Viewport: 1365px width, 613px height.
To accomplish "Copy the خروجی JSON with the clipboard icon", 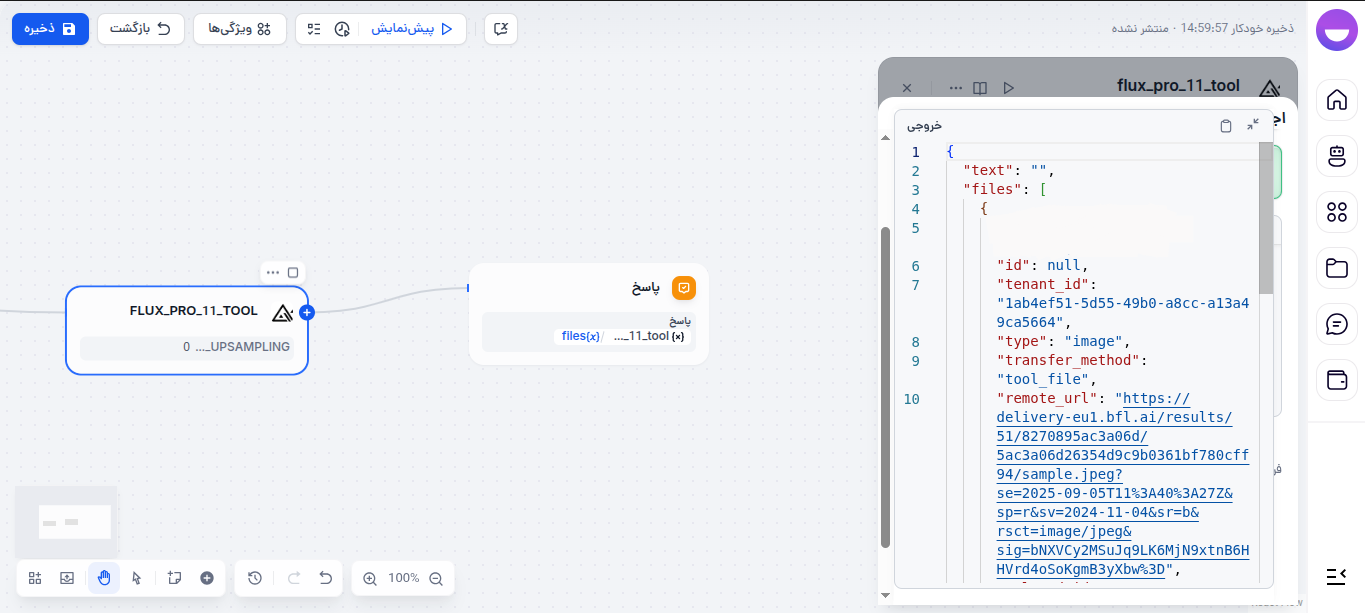I will pos(1226,125).
